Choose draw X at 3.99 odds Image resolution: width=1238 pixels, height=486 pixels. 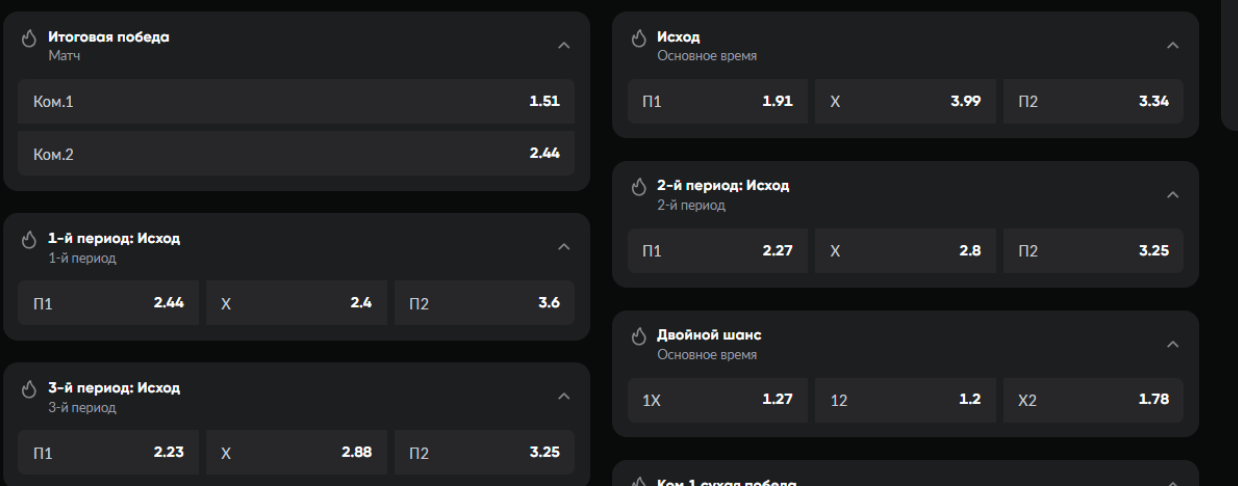click(x=905, y=101)
